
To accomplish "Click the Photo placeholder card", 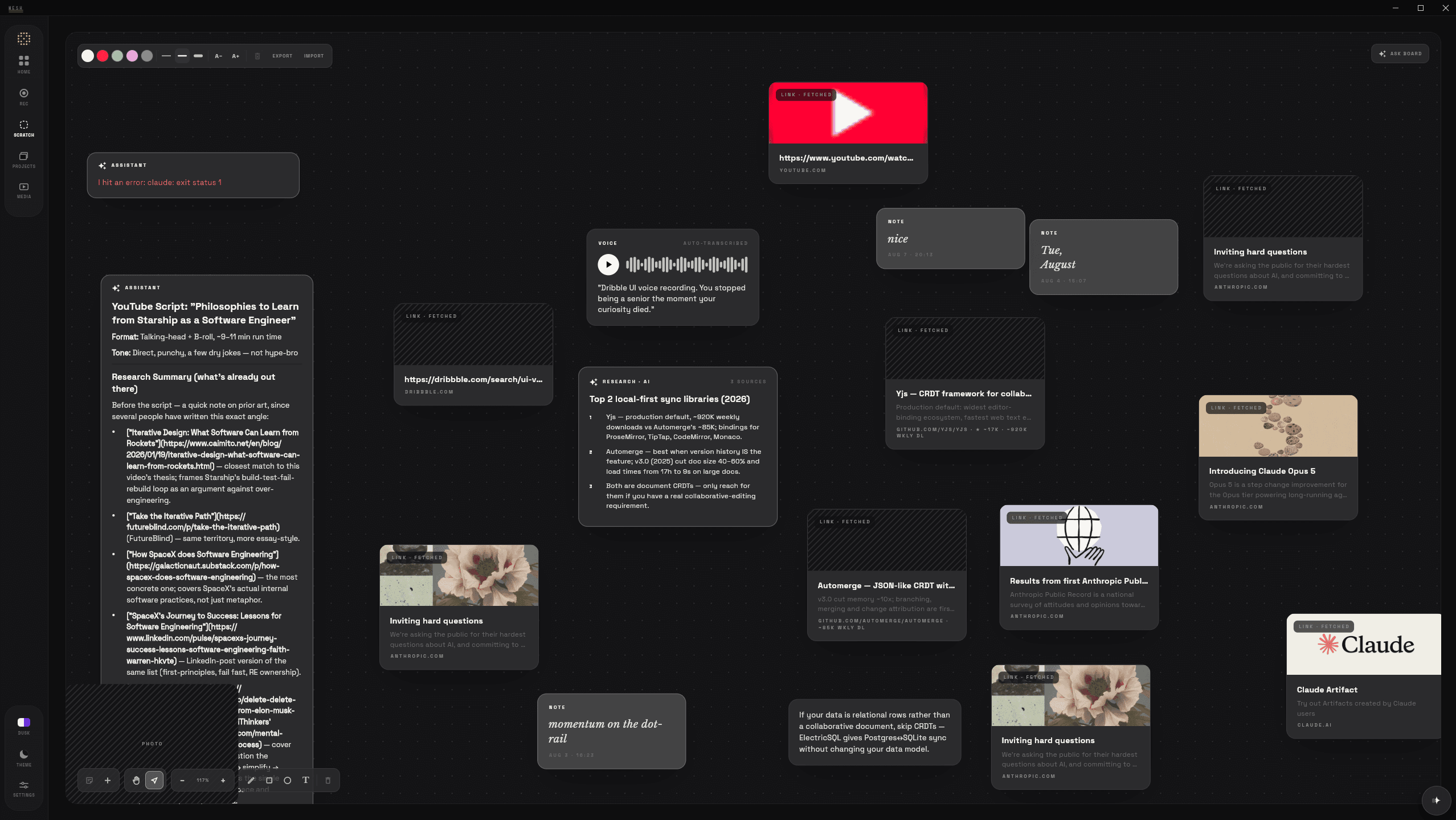I will coord(152,744).
